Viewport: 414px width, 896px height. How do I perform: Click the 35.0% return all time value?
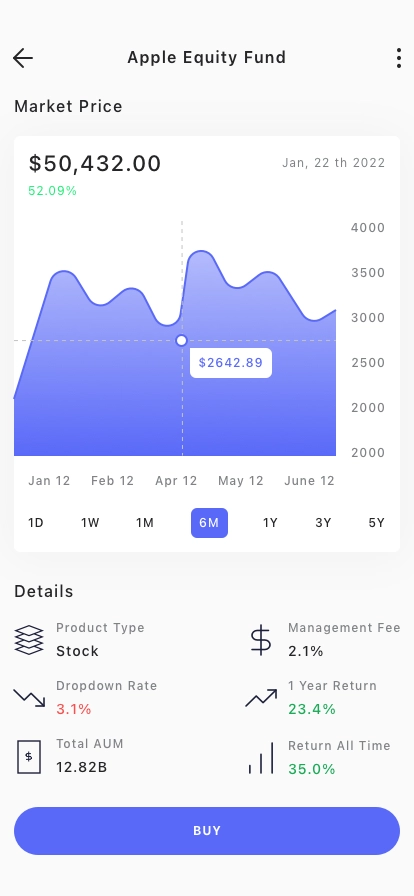click(x=312, y=770)
